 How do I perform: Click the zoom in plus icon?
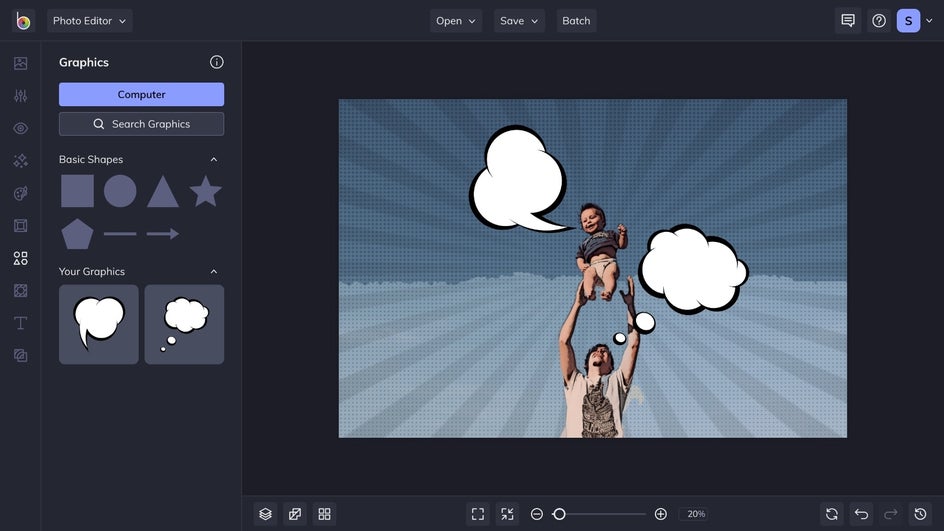[660, 514]
